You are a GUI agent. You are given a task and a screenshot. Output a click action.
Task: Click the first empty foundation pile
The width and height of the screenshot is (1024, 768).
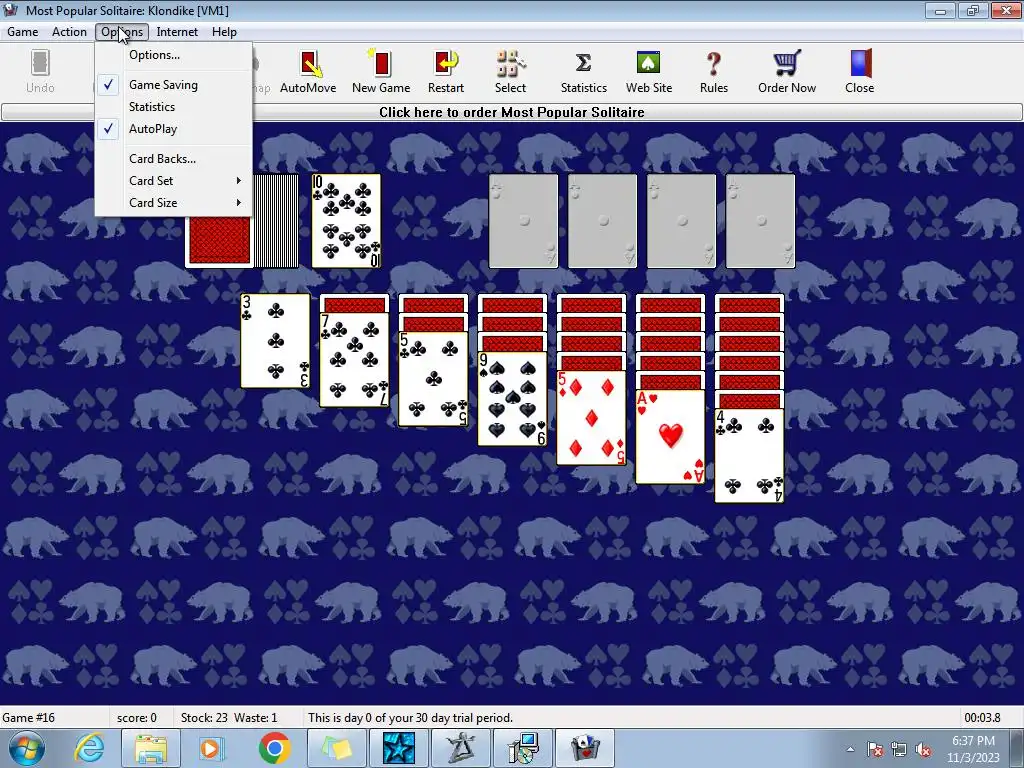[524, 221]
